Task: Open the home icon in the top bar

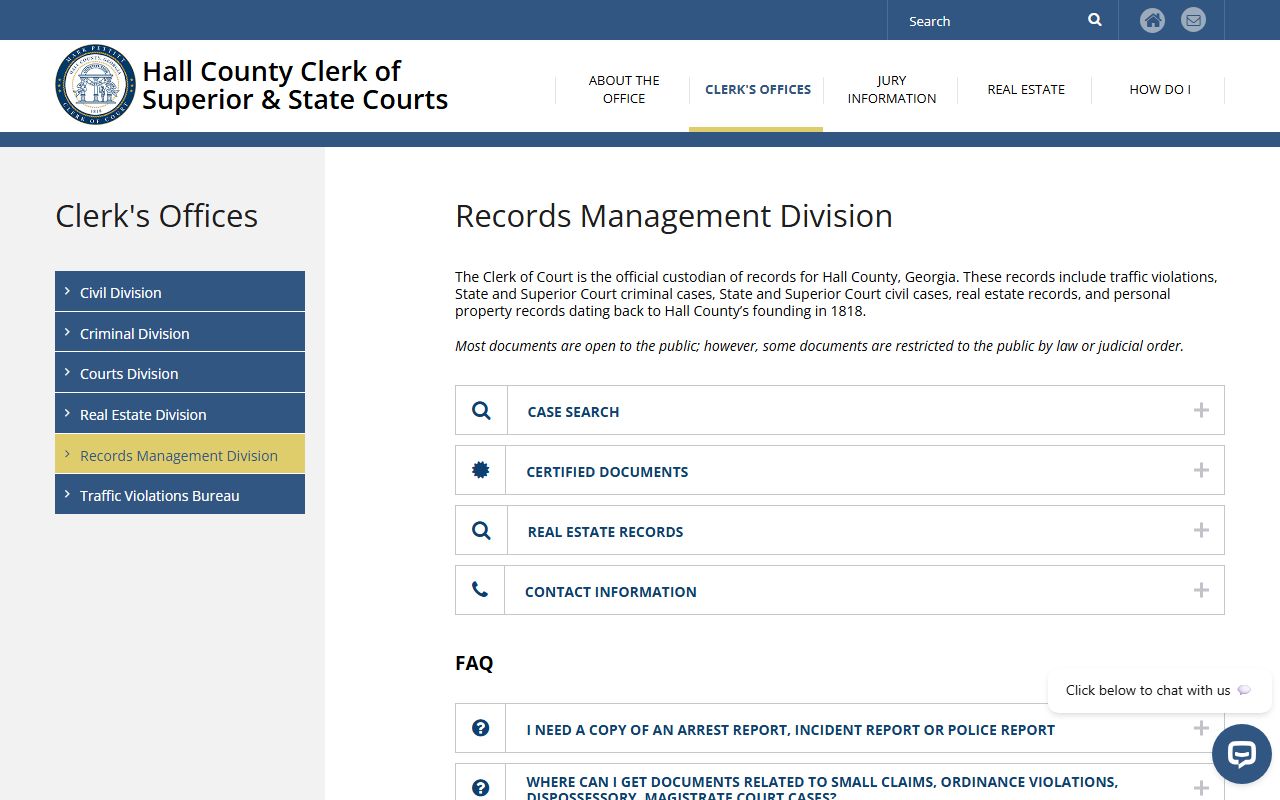Action: tap(1153, 20)
